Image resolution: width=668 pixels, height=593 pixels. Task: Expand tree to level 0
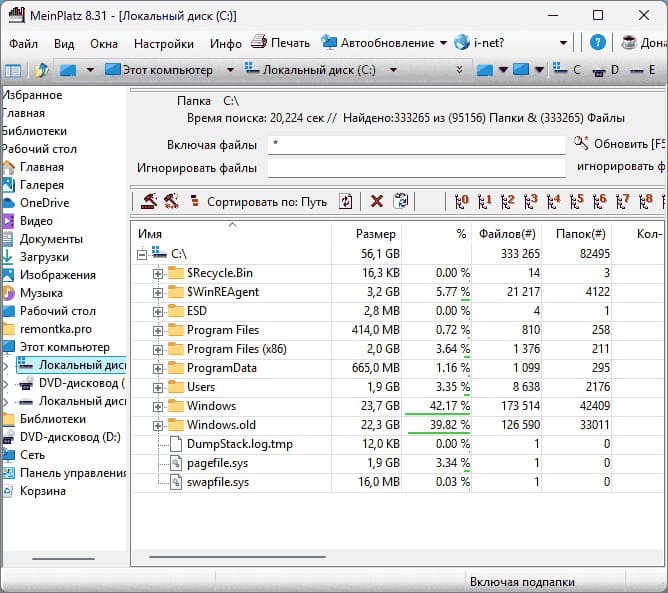pos(461,201)
